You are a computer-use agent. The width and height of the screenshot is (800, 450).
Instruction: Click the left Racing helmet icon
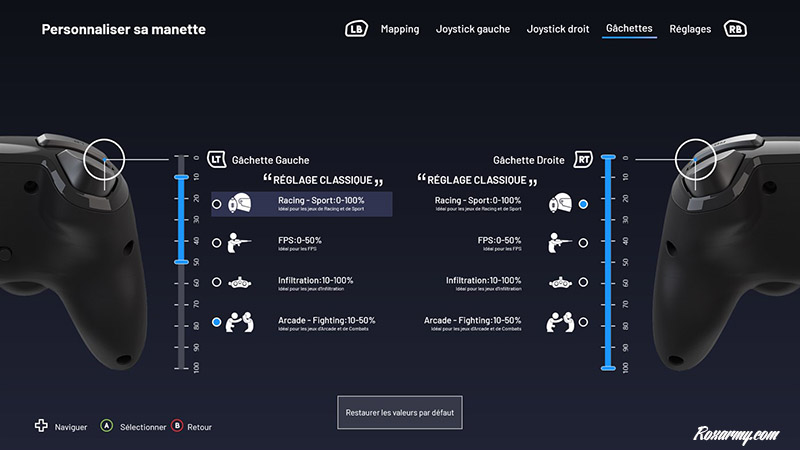(241, 204)
